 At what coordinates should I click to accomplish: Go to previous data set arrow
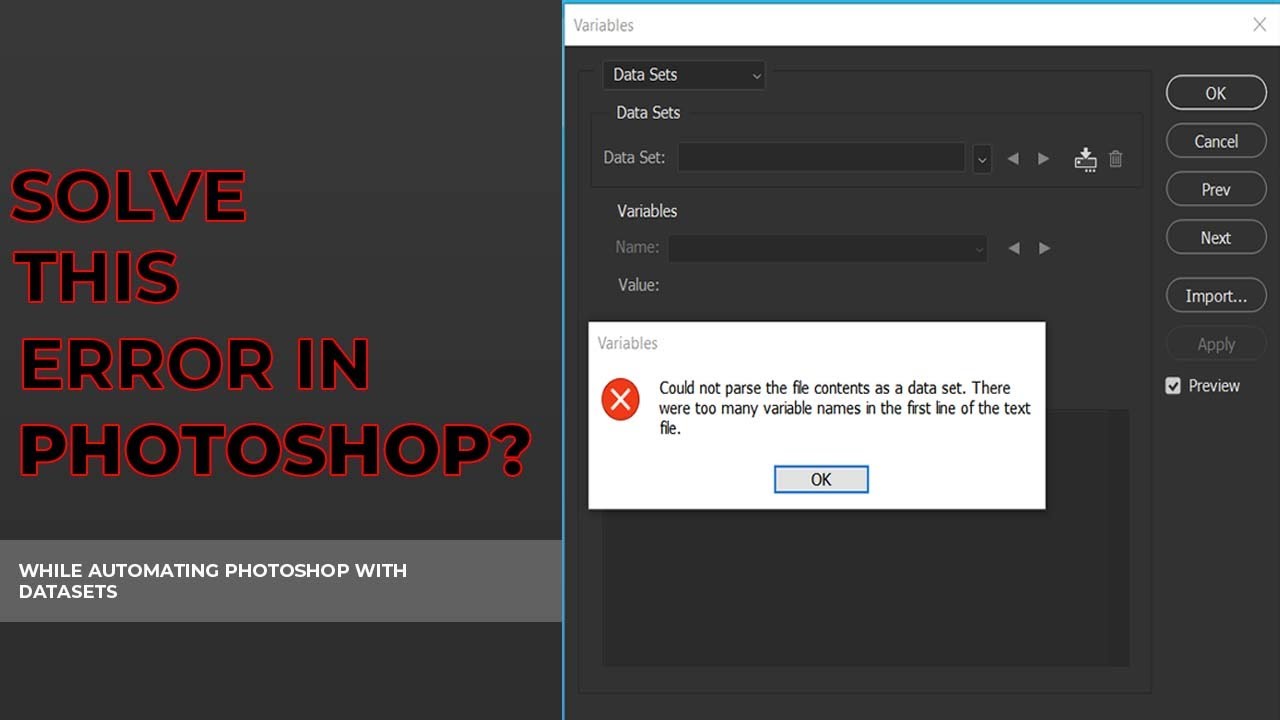1013,158
